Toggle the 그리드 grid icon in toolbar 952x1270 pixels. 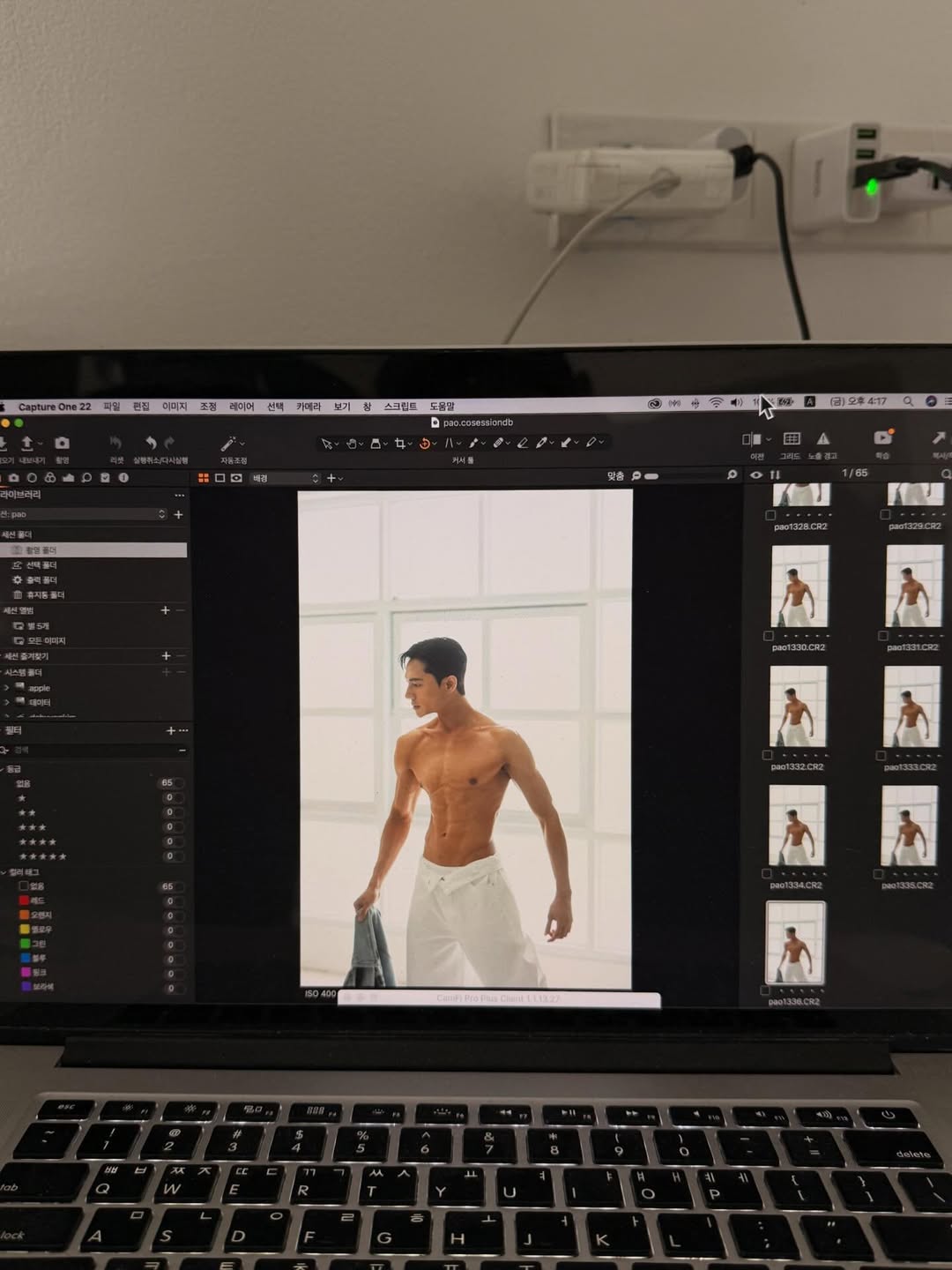(791, 438)
